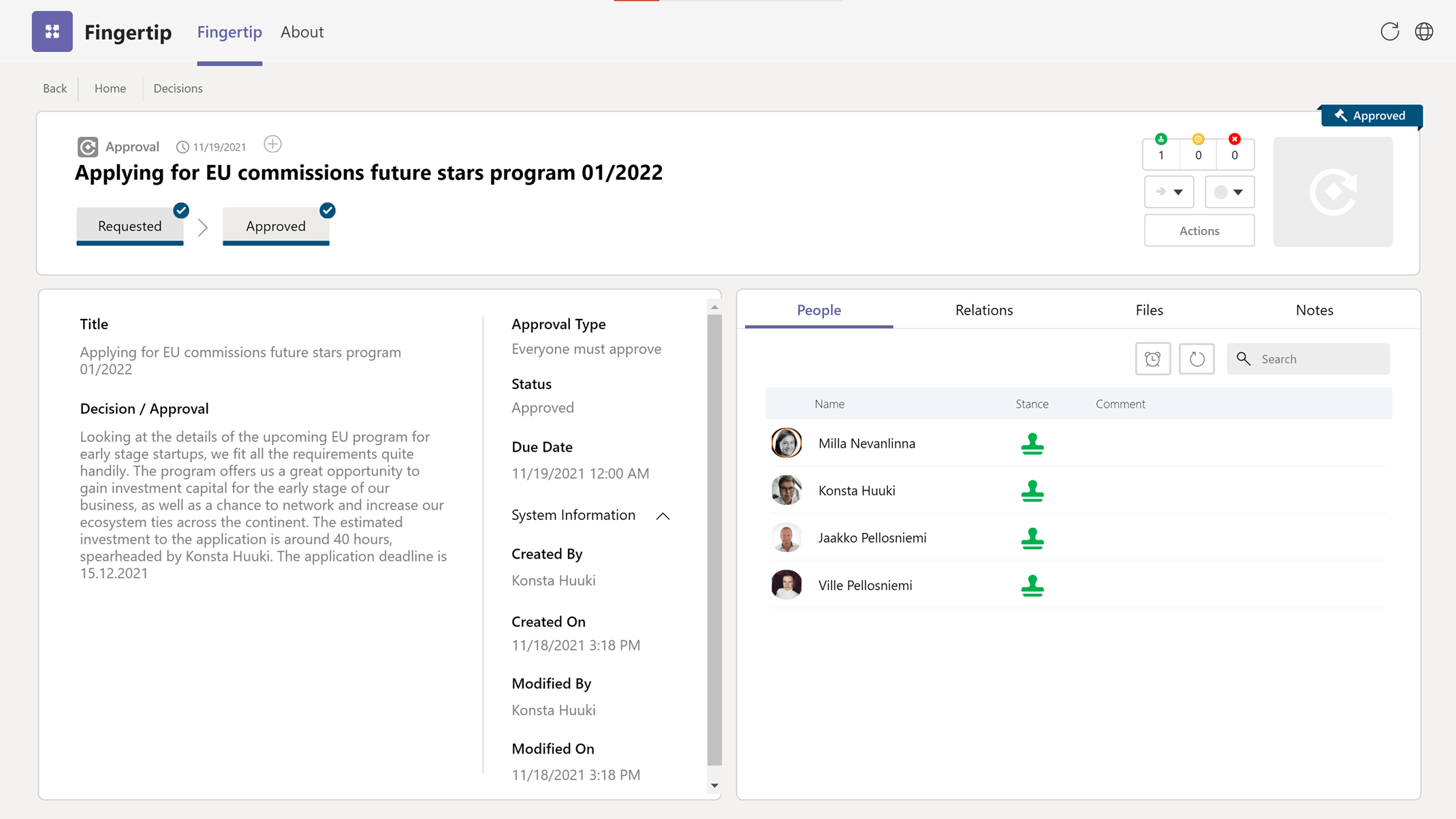Open the arrow dropdown above Actions

pos(1169,192)
